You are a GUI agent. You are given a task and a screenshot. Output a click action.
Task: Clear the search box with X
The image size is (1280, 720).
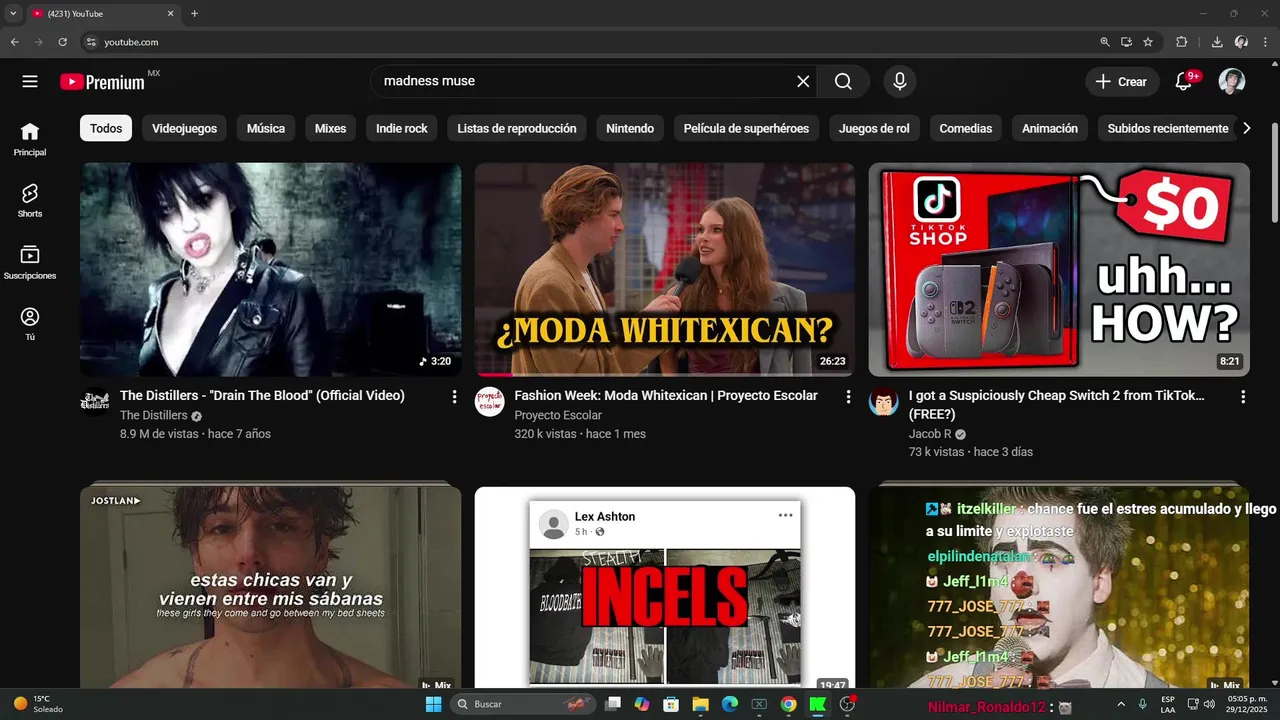tap(803, 82)
